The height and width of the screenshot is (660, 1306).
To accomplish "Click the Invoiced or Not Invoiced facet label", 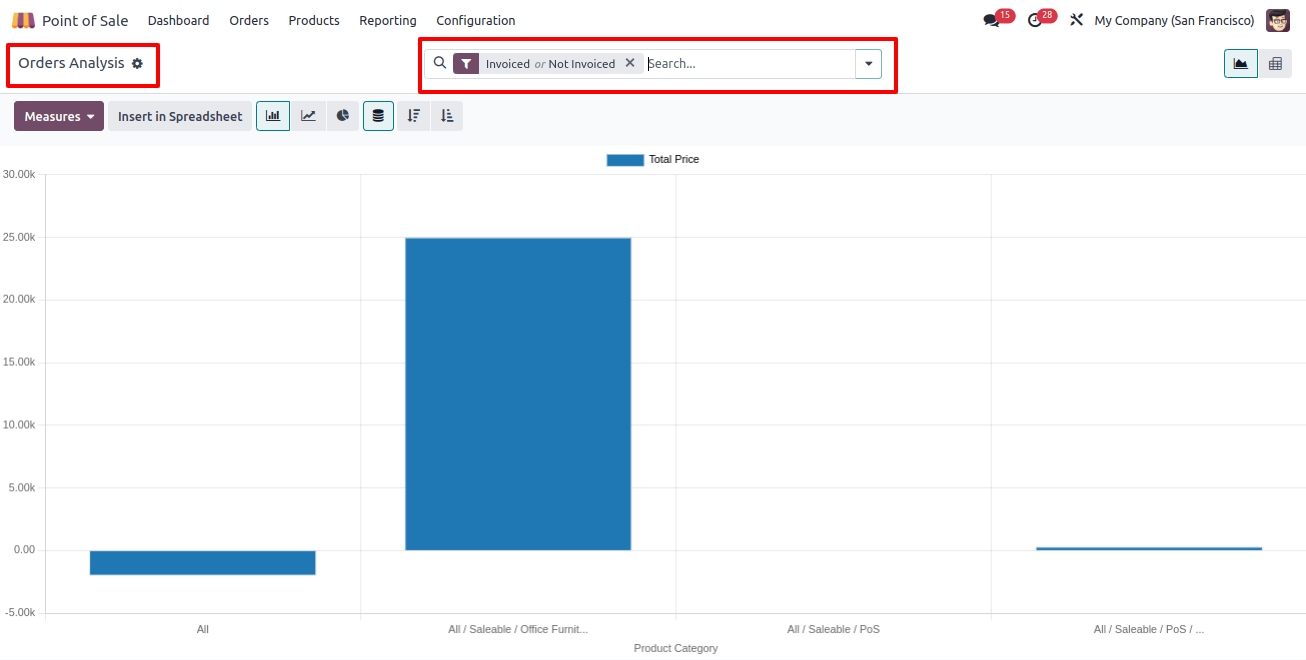I will pyautogui.click(x=551, y=63).
